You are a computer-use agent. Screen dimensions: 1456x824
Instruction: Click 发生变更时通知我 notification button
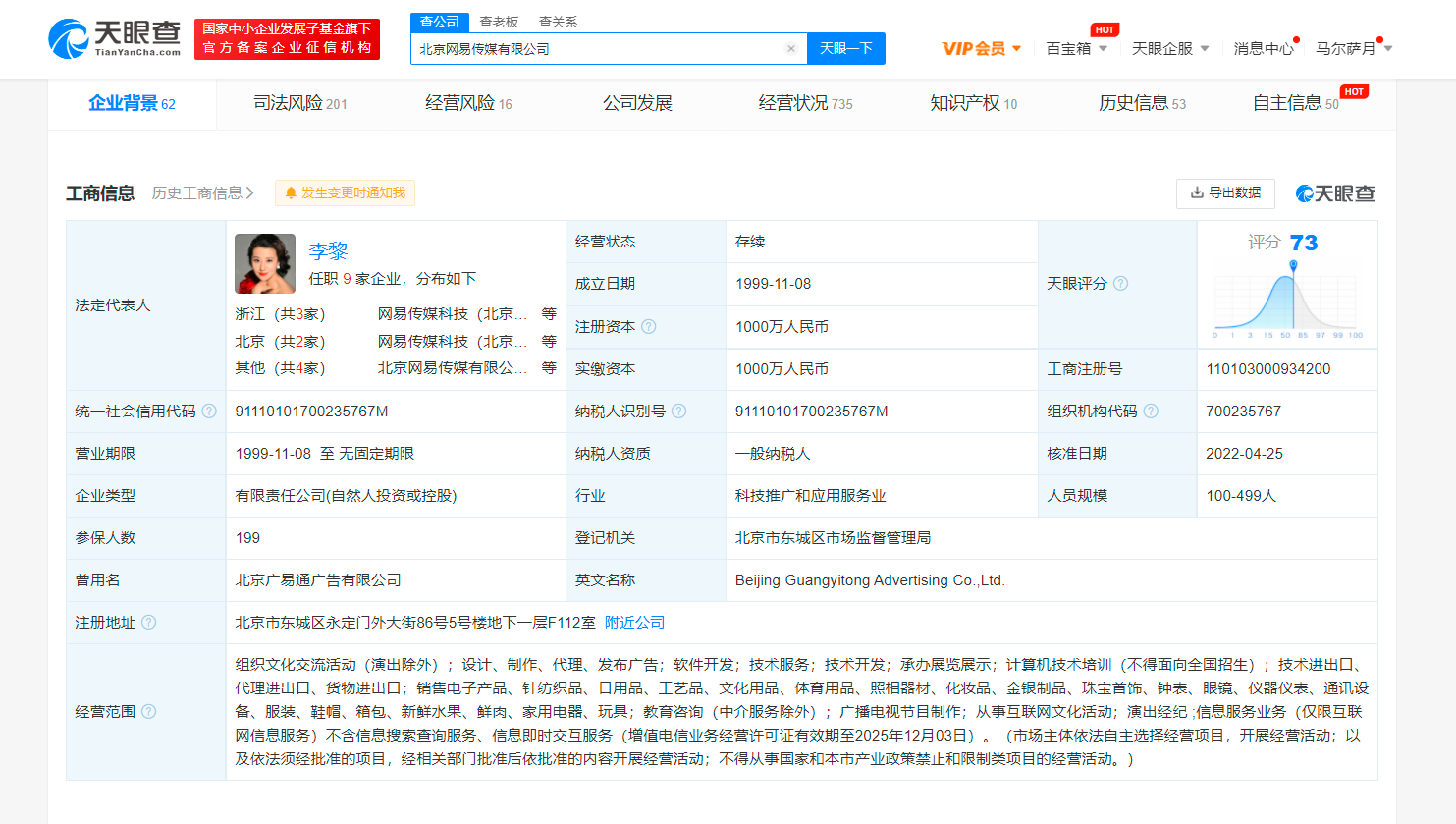345,193
